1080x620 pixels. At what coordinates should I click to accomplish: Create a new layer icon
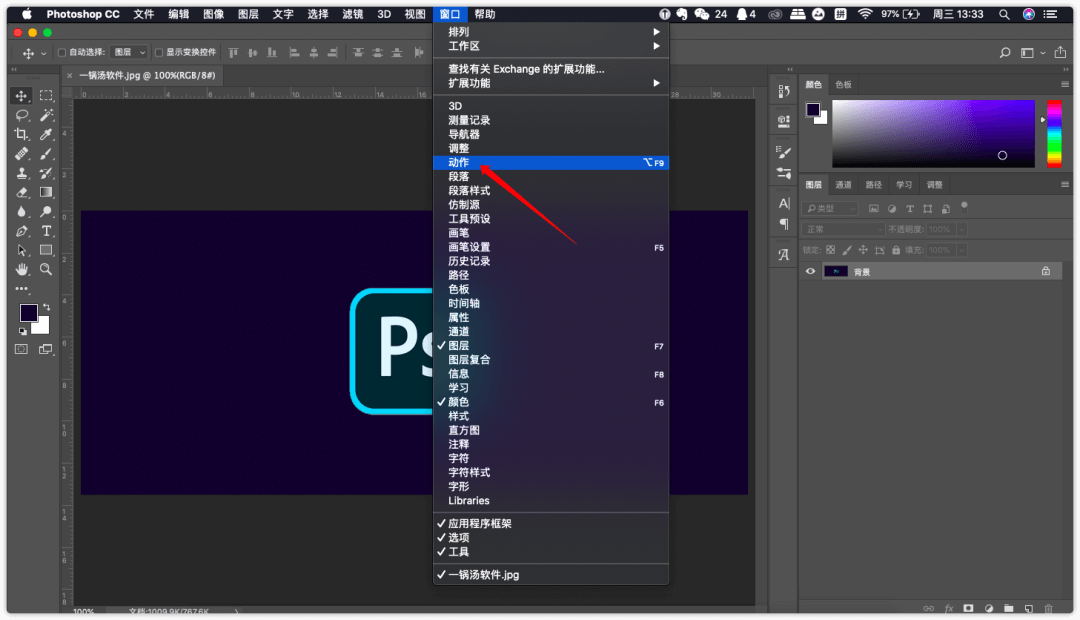[x=1028, y=608]
